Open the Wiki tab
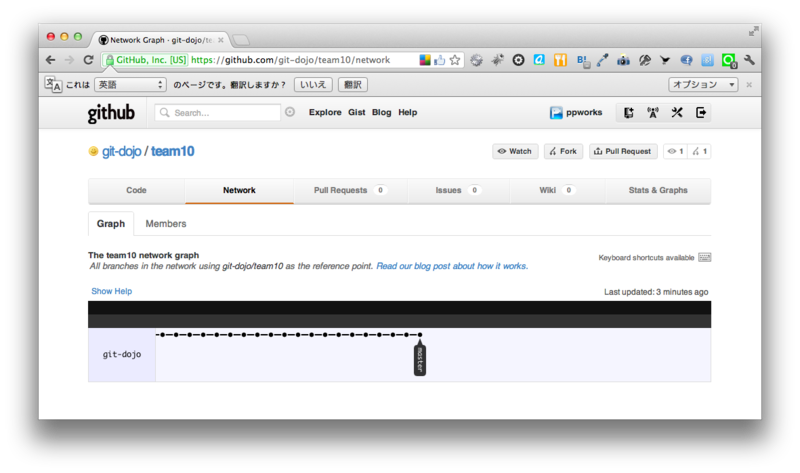The image size is (800, 473). click(557, 190)
